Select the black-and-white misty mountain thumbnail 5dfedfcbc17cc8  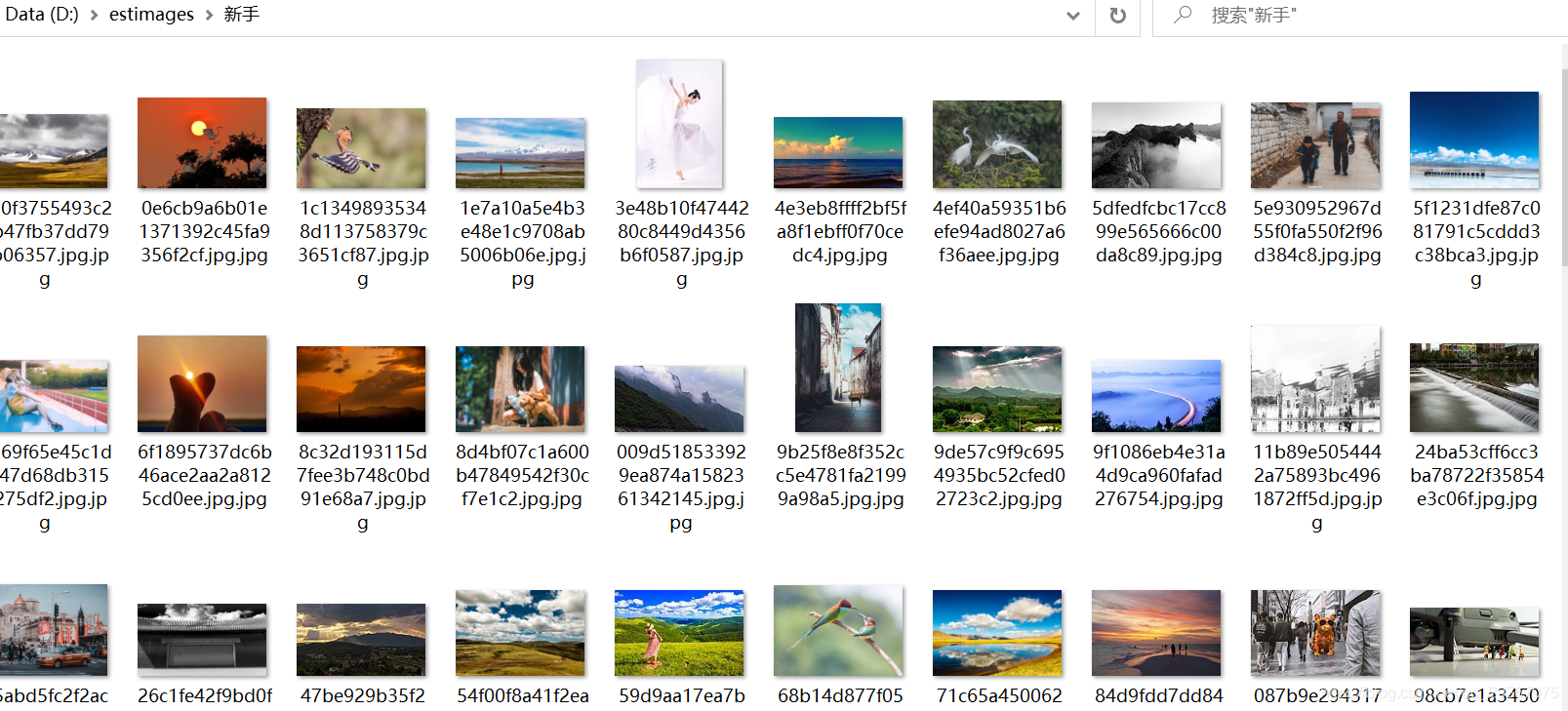pos(1156,145)
